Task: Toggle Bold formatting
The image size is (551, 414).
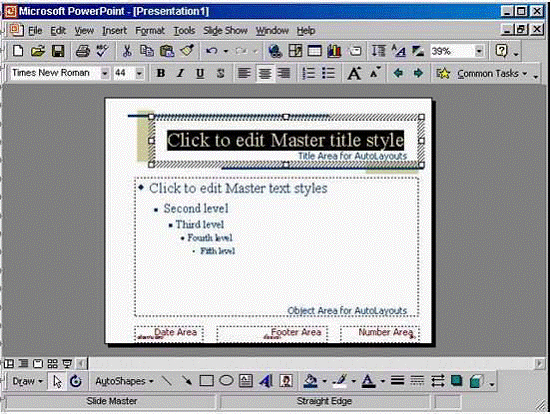Action: click(161, 73)
